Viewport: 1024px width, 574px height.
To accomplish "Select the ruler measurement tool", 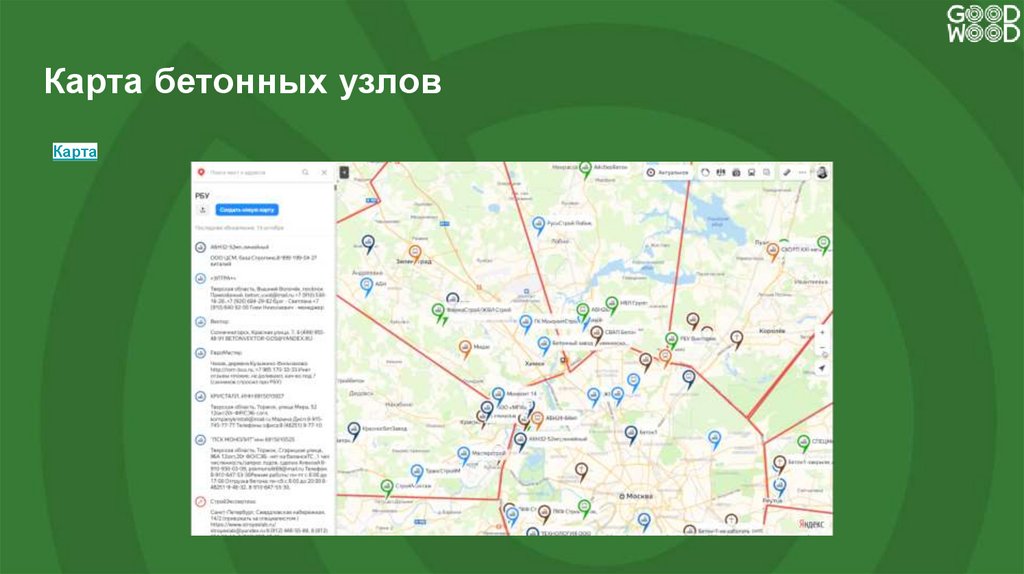I will click(x=787, y=172).
